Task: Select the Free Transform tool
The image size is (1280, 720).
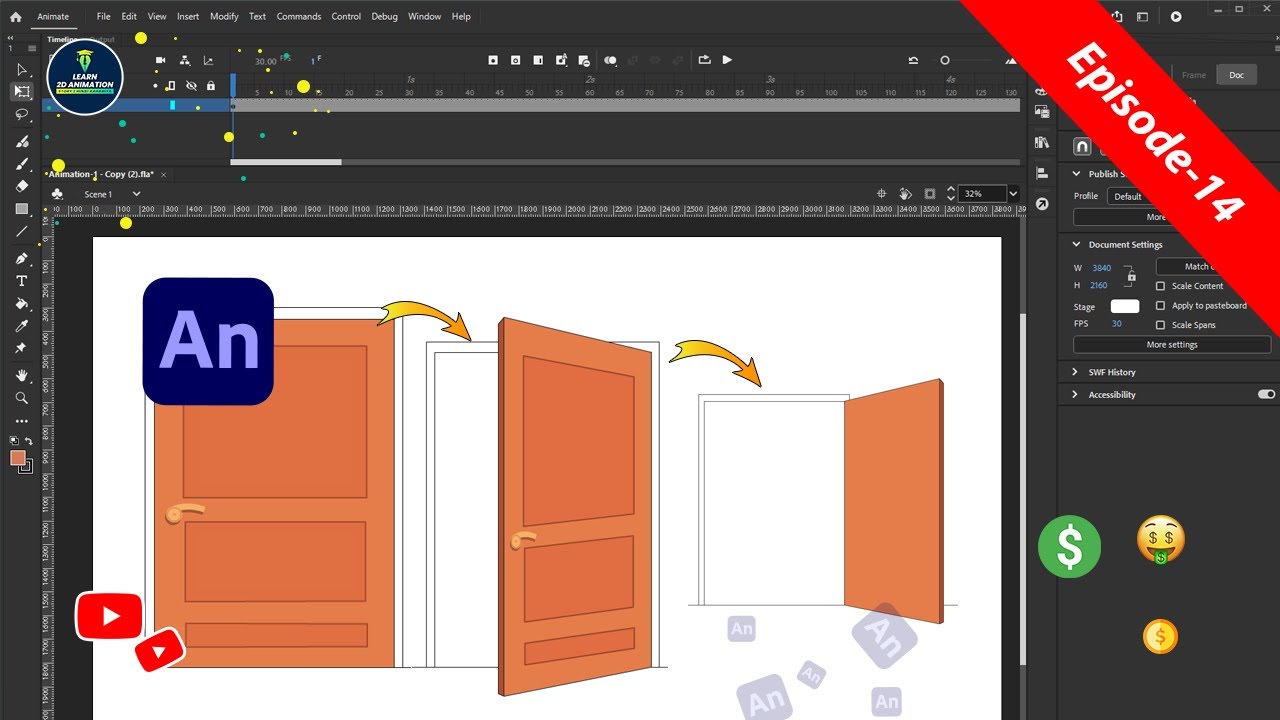Action: click(x=21, y=91)
